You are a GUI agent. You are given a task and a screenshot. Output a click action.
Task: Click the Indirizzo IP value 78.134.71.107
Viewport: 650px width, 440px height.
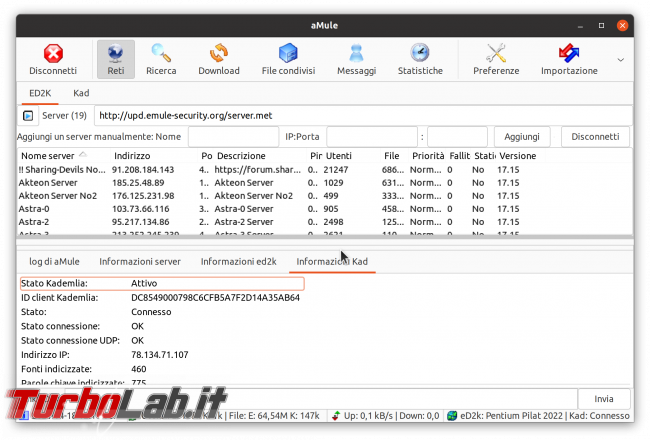pyautogui.click(x=160, y=355)
